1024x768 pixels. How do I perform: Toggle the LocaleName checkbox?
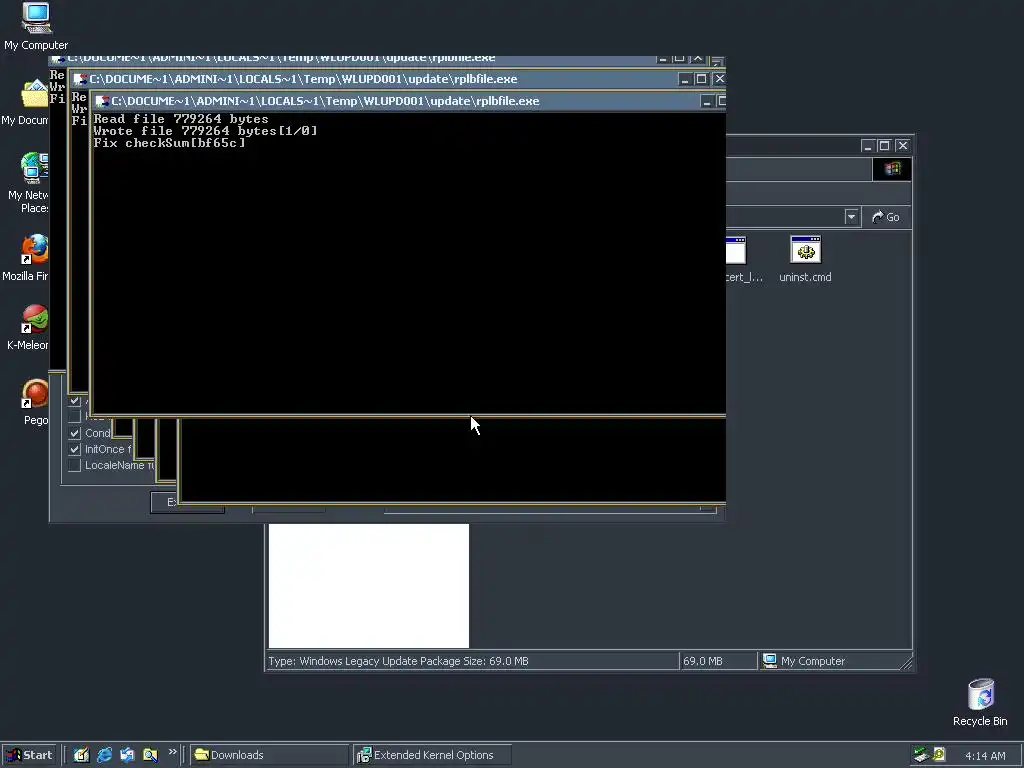click(74, 465)
